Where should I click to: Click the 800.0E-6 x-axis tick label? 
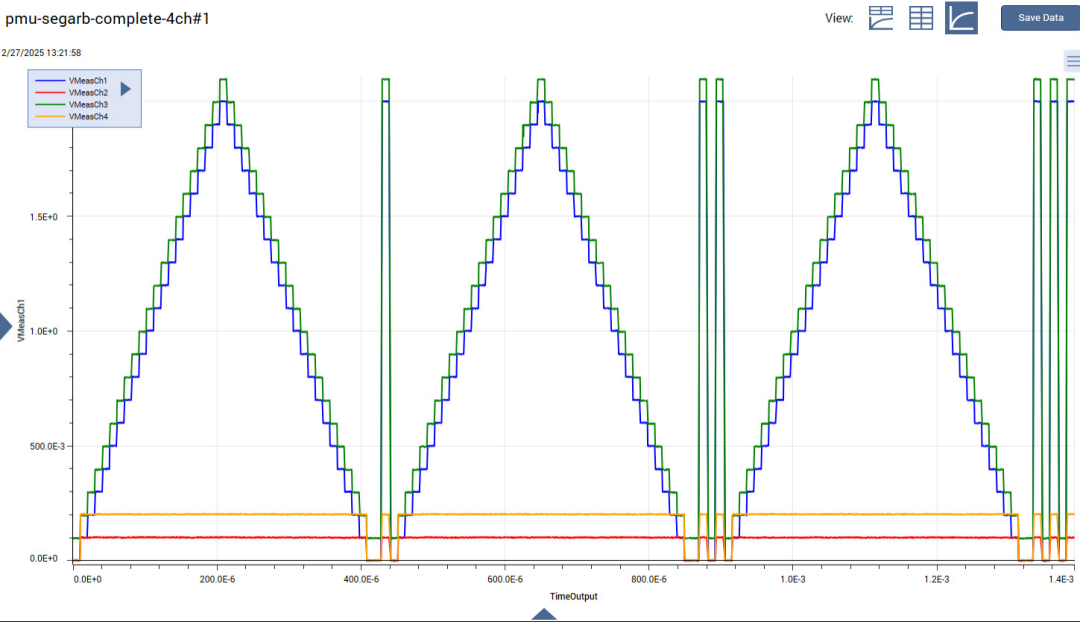click(649, 579)
